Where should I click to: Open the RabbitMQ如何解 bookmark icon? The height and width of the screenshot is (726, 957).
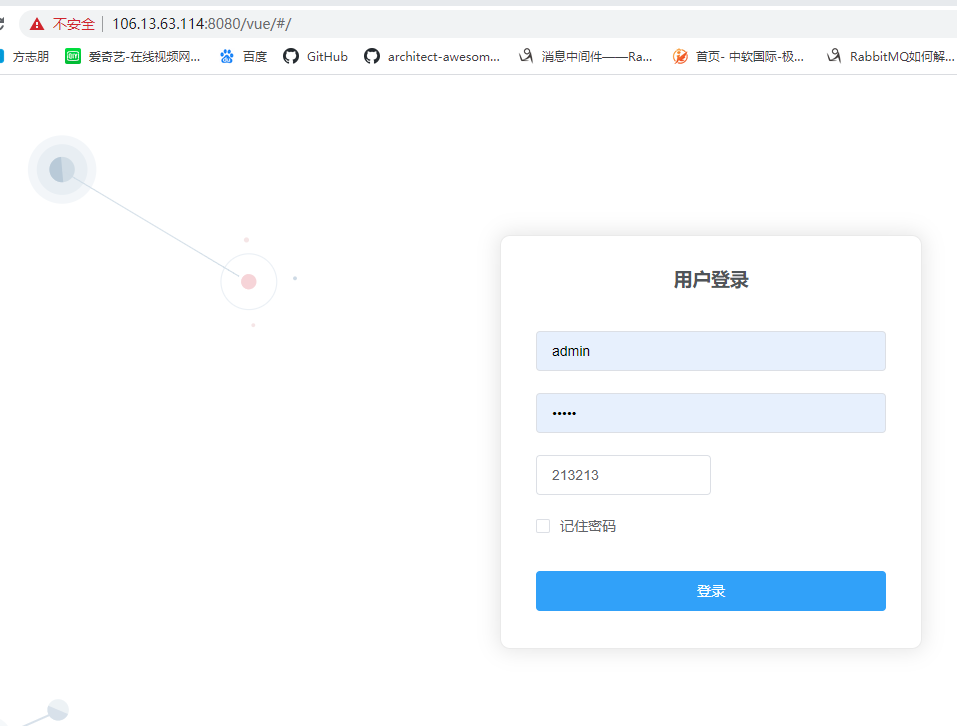coord(833,56)
